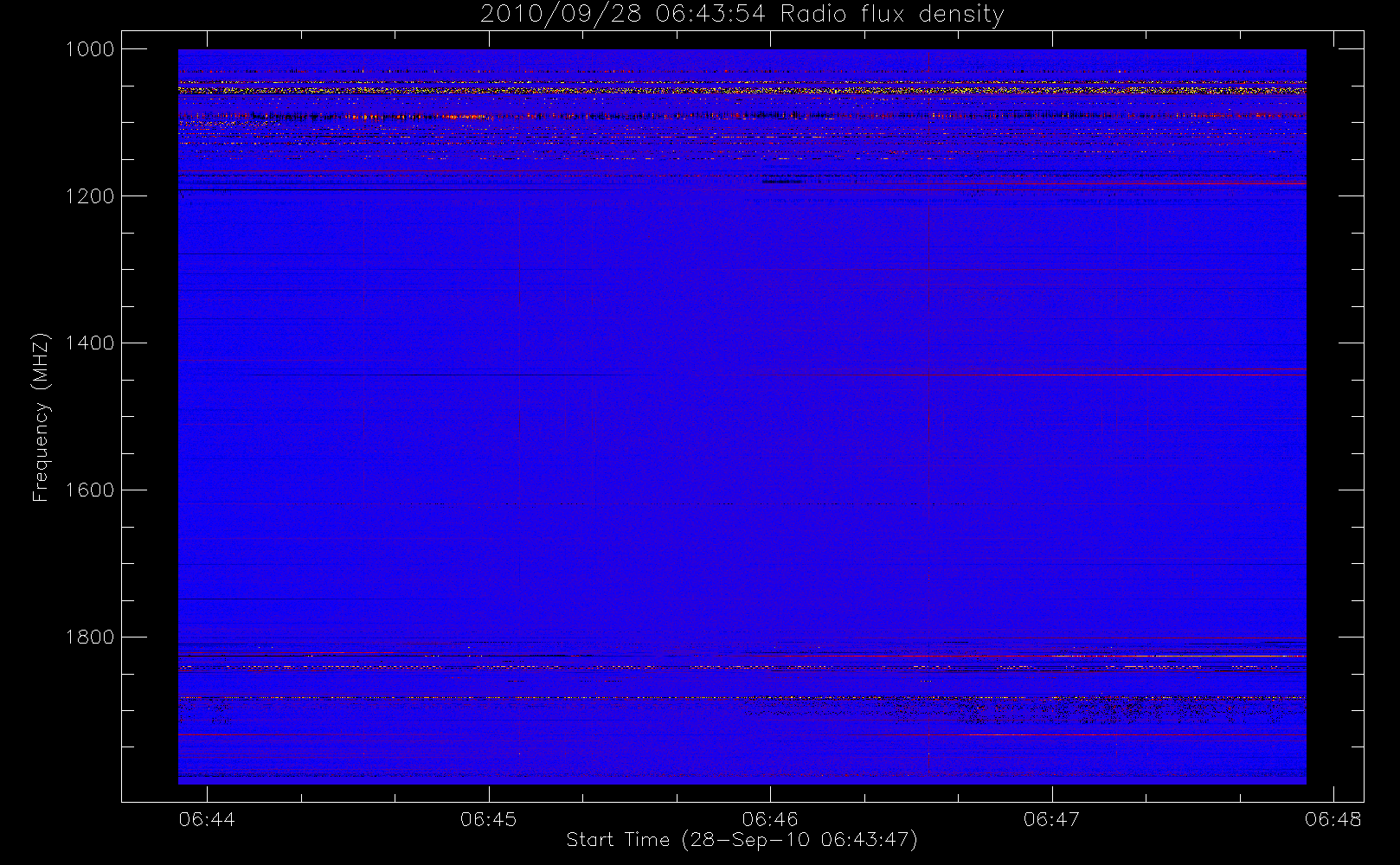Click the "Frequency (MHZ)" axis label
Screen dimensions: 1400x865
coord(40,417)
